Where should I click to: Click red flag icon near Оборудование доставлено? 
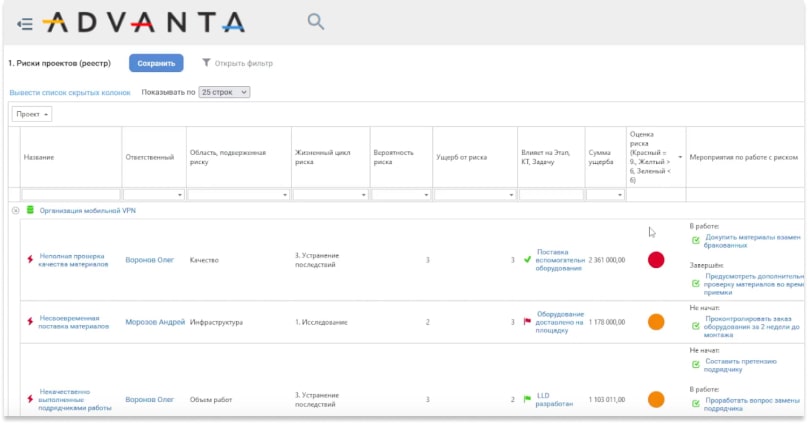pos(527,322)
